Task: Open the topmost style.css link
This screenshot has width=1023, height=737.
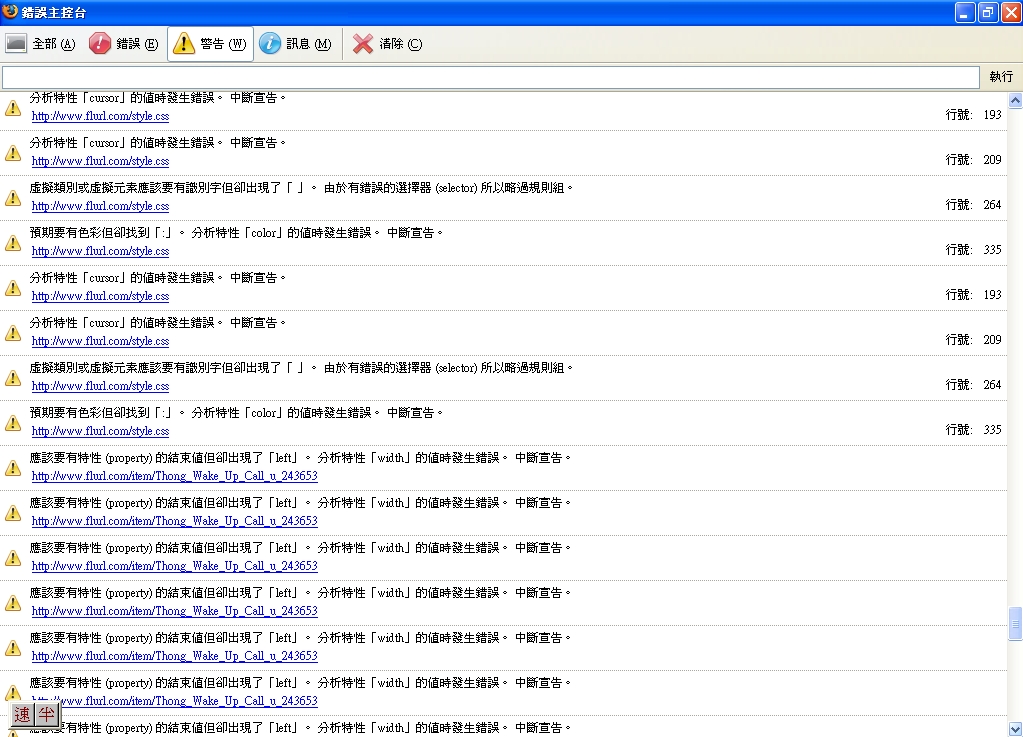Action: coord(100,116)
